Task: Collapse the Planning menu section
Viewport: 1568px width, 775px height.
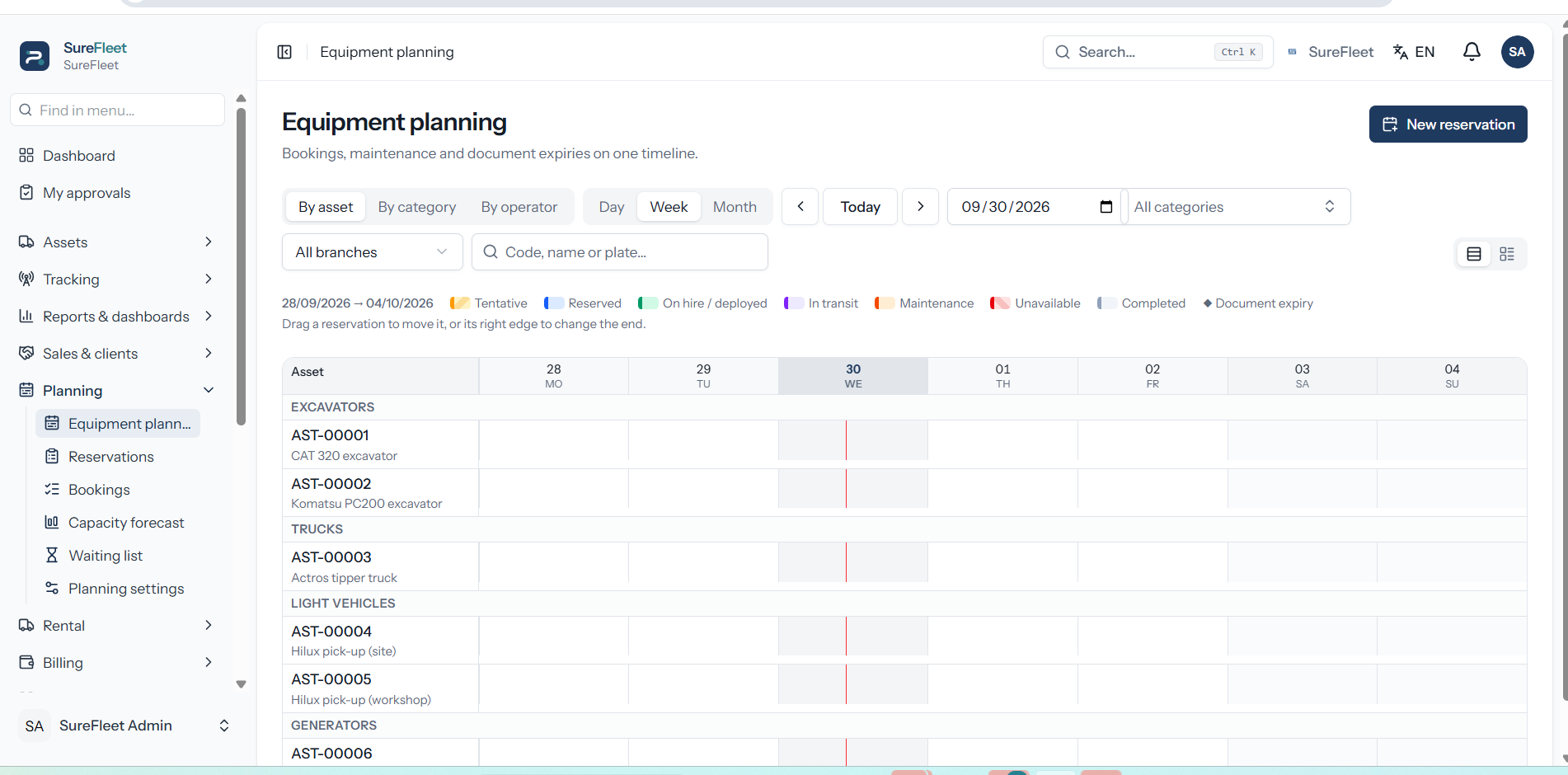Action: click(117, 391)
